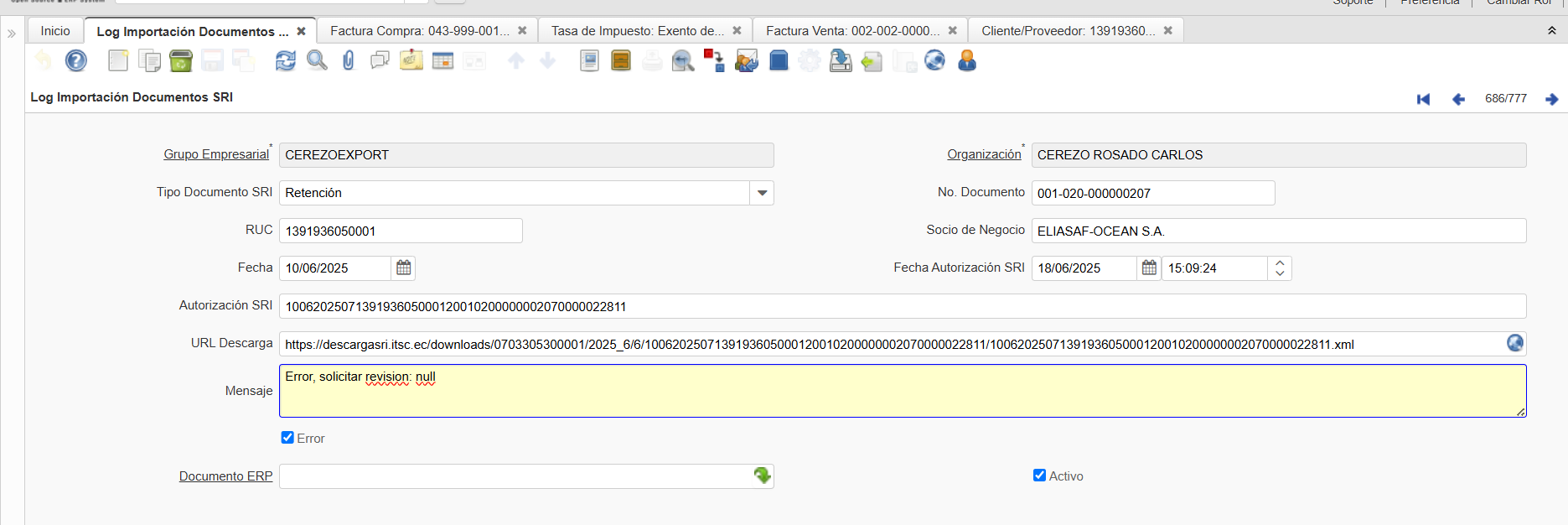Click the Attachment paperclip icon
The height and width of the screenshot is (525, 1568).
click(349, 60)
